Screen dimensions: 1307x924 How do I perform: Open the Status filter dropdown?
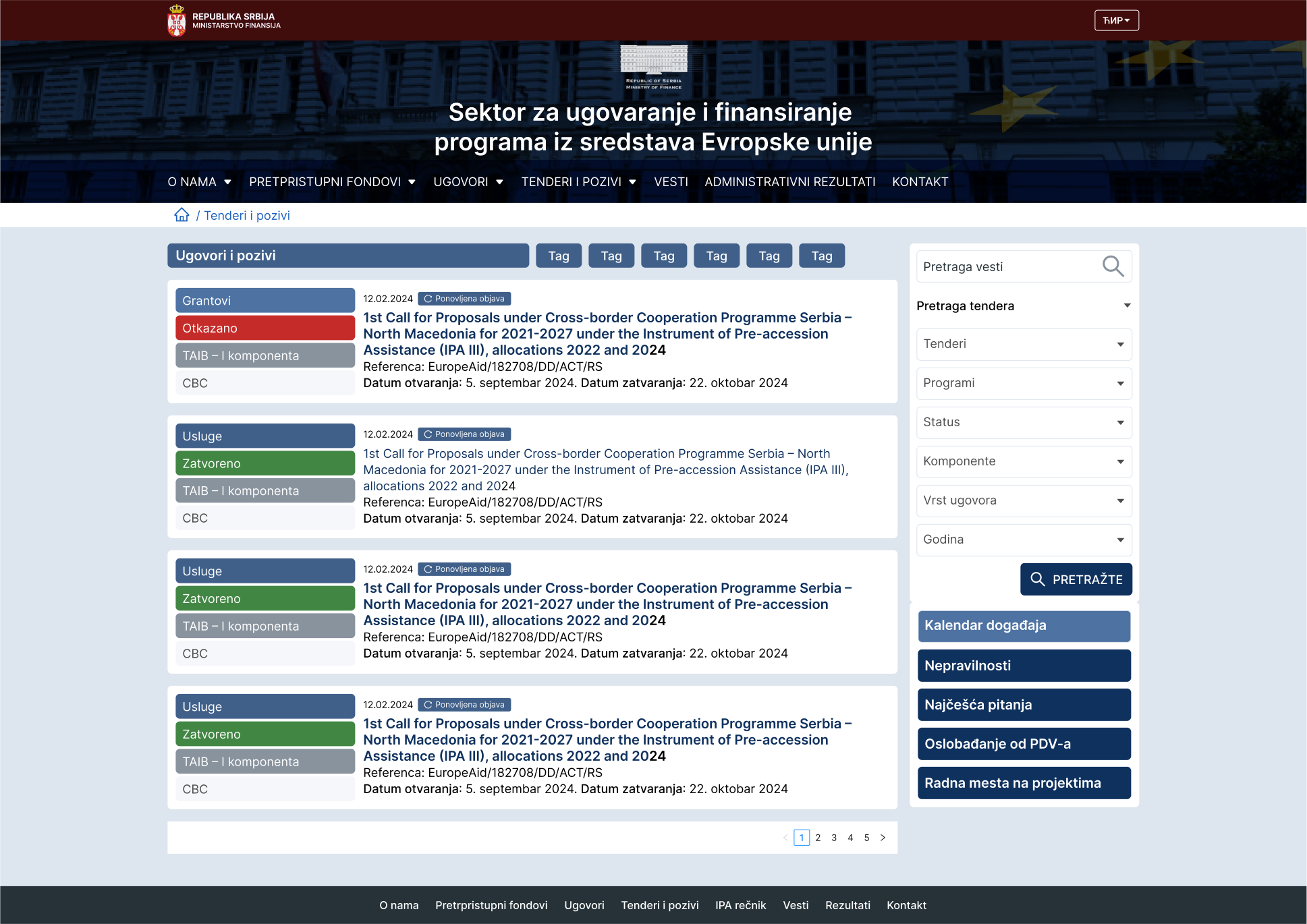1024,422
